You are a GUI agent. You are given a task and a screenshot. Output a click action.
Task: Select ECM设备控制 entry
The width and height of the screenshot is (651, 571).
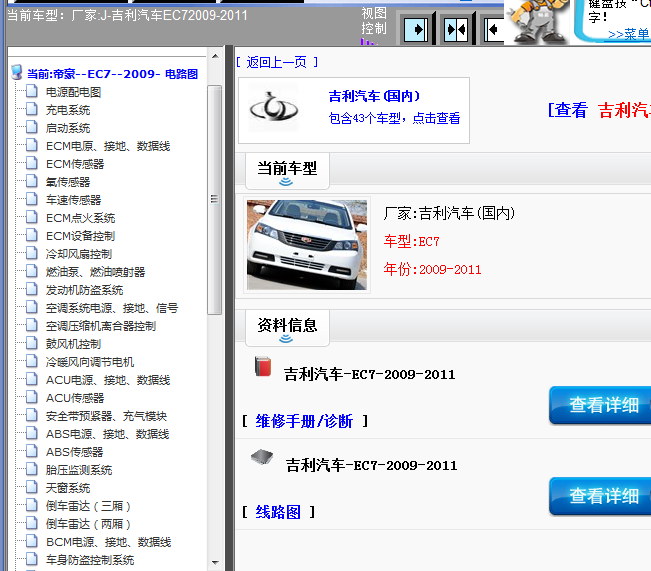point(80,236)
